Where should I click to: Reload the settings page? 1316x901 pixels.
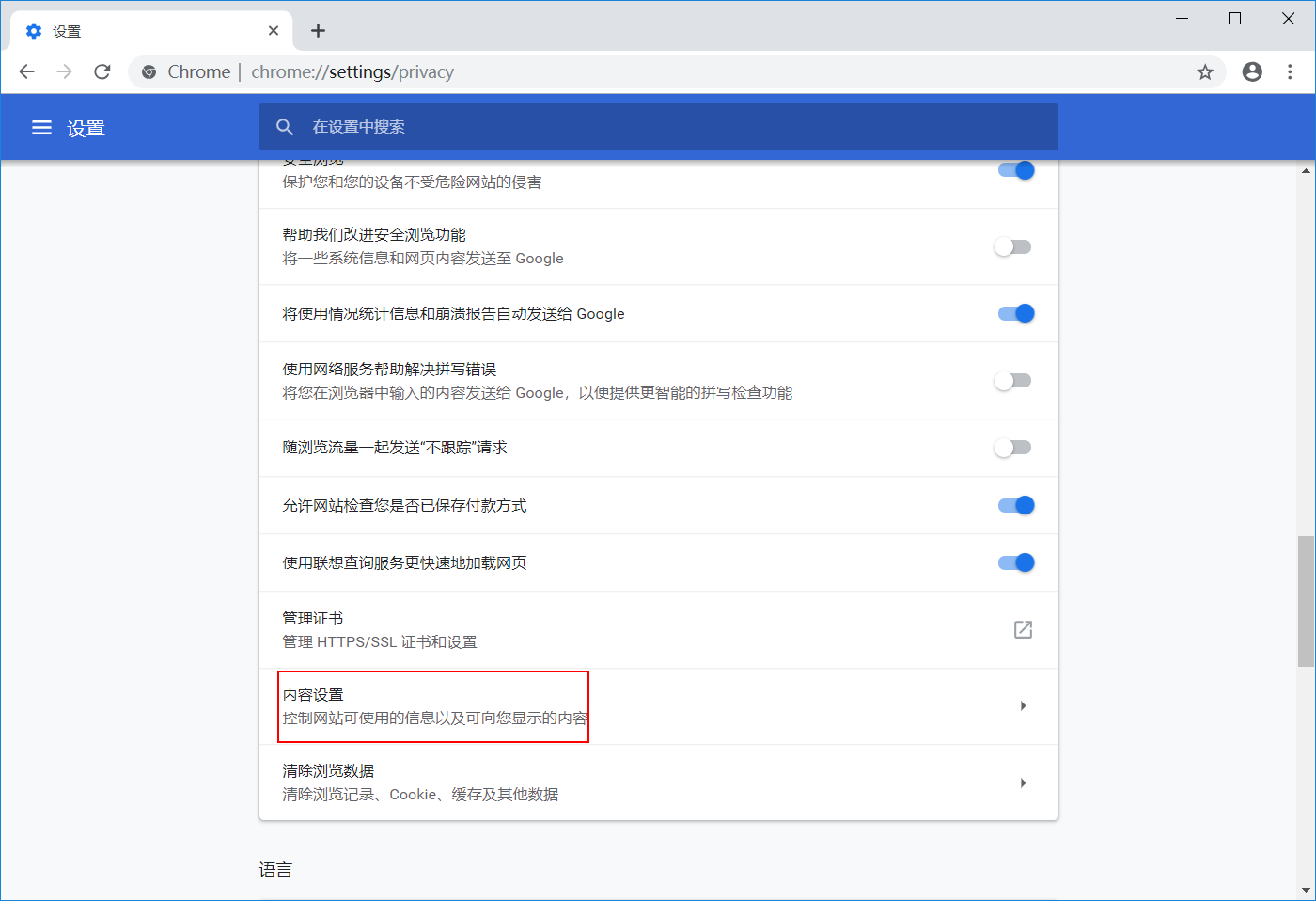point(102,71)
